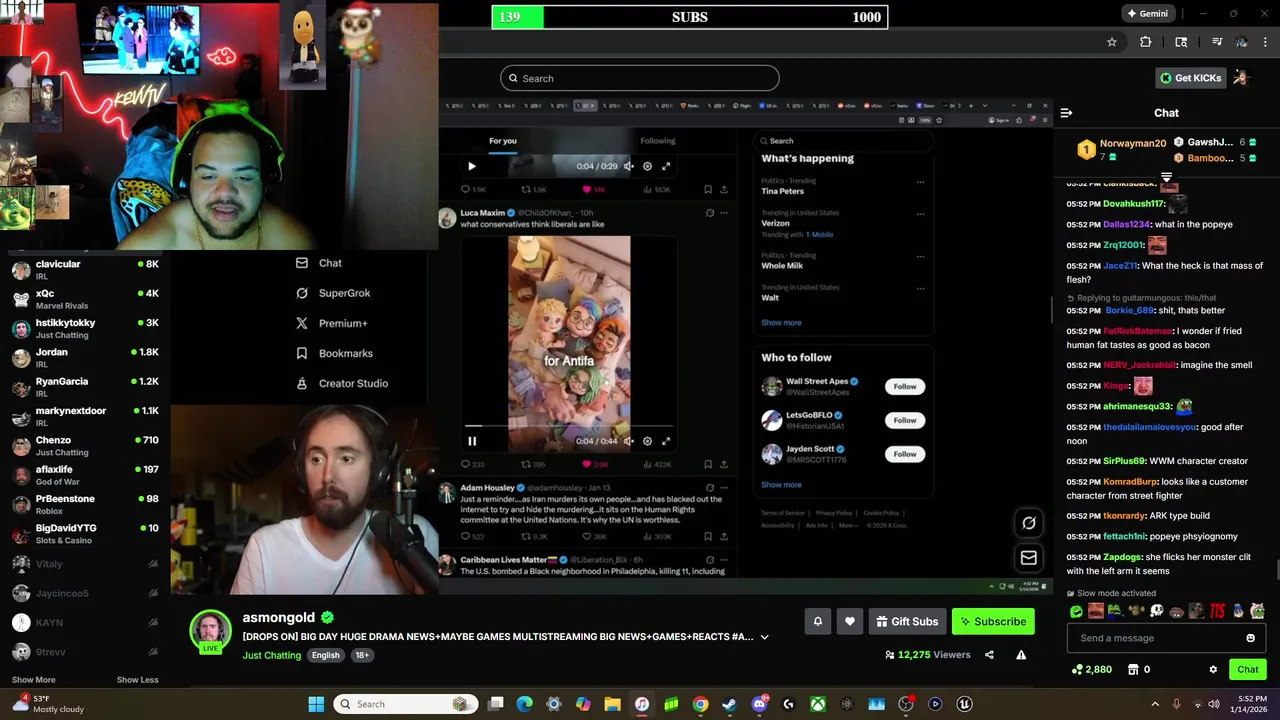Bookmark the Luca Maxim video tweet
1280x720 pixels.
click(x=708, y=464)
